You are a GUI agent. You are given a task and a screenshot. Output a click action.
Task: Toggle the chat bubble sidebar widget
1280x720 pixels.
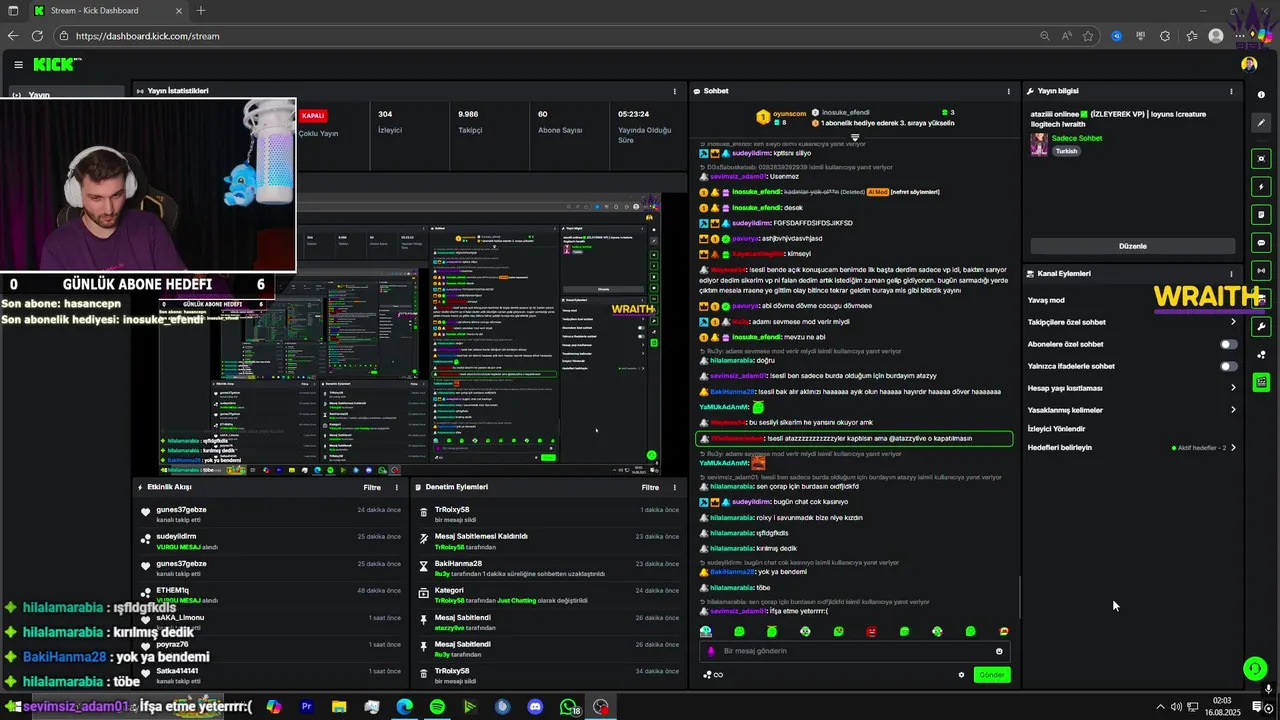[x=1261, y=242]
